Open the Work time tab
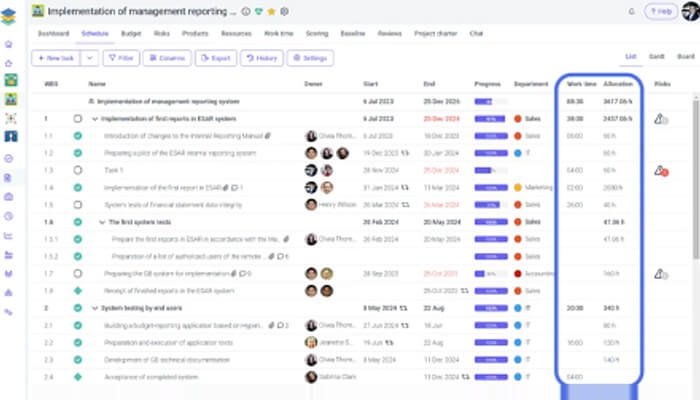The height and width of the screenshot is (400, 700). coord(279,33)
